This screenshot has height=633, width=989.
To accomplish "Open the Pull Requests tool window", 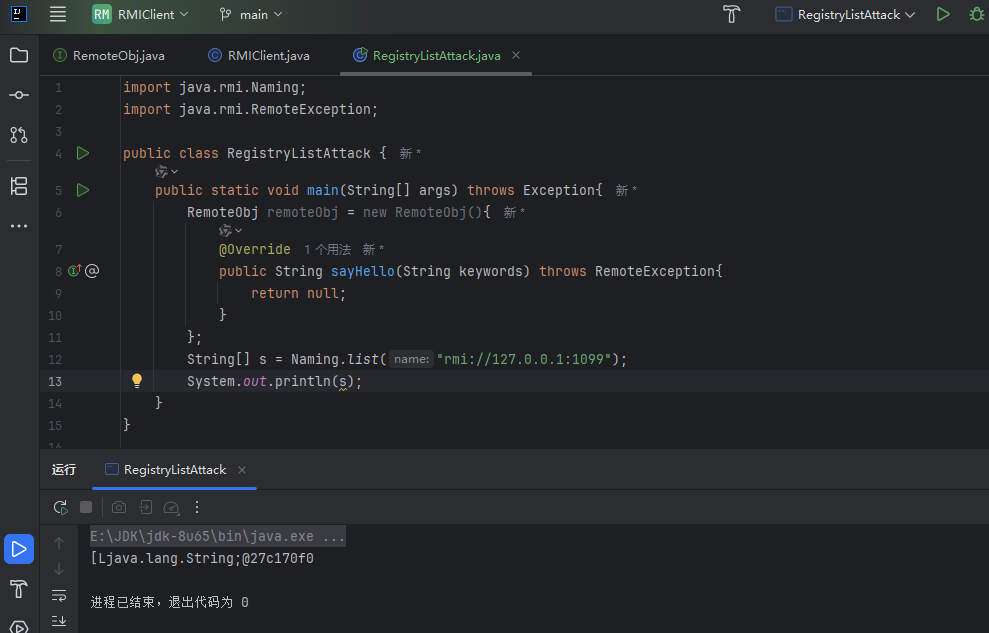I will [19, 134].
